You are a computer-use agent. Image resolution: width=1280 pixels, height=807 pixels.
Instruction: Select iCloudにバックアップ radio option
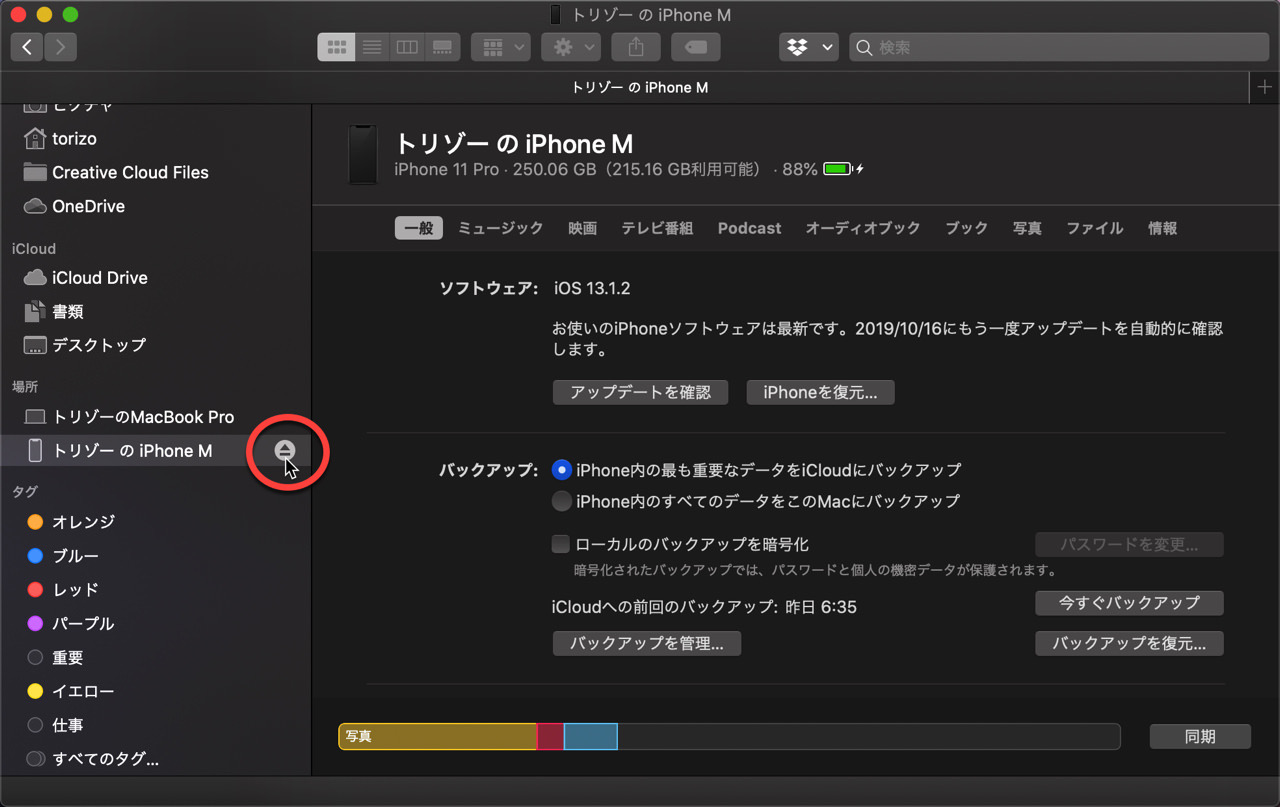tap(562, 469)
